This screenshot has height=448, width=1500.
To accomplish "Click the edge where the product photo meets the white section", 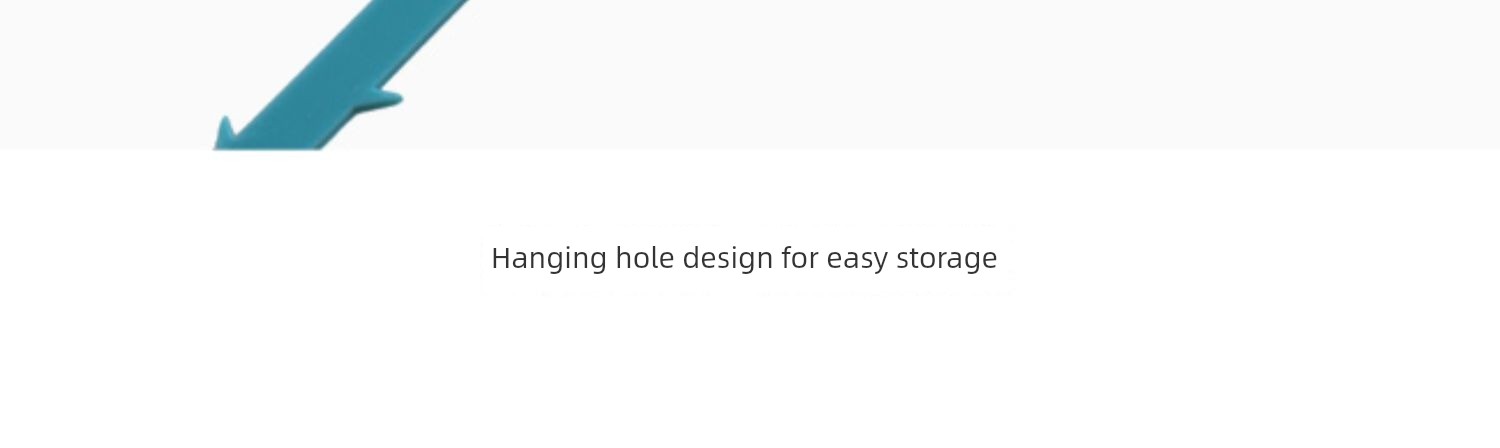I will pos(750,150).
